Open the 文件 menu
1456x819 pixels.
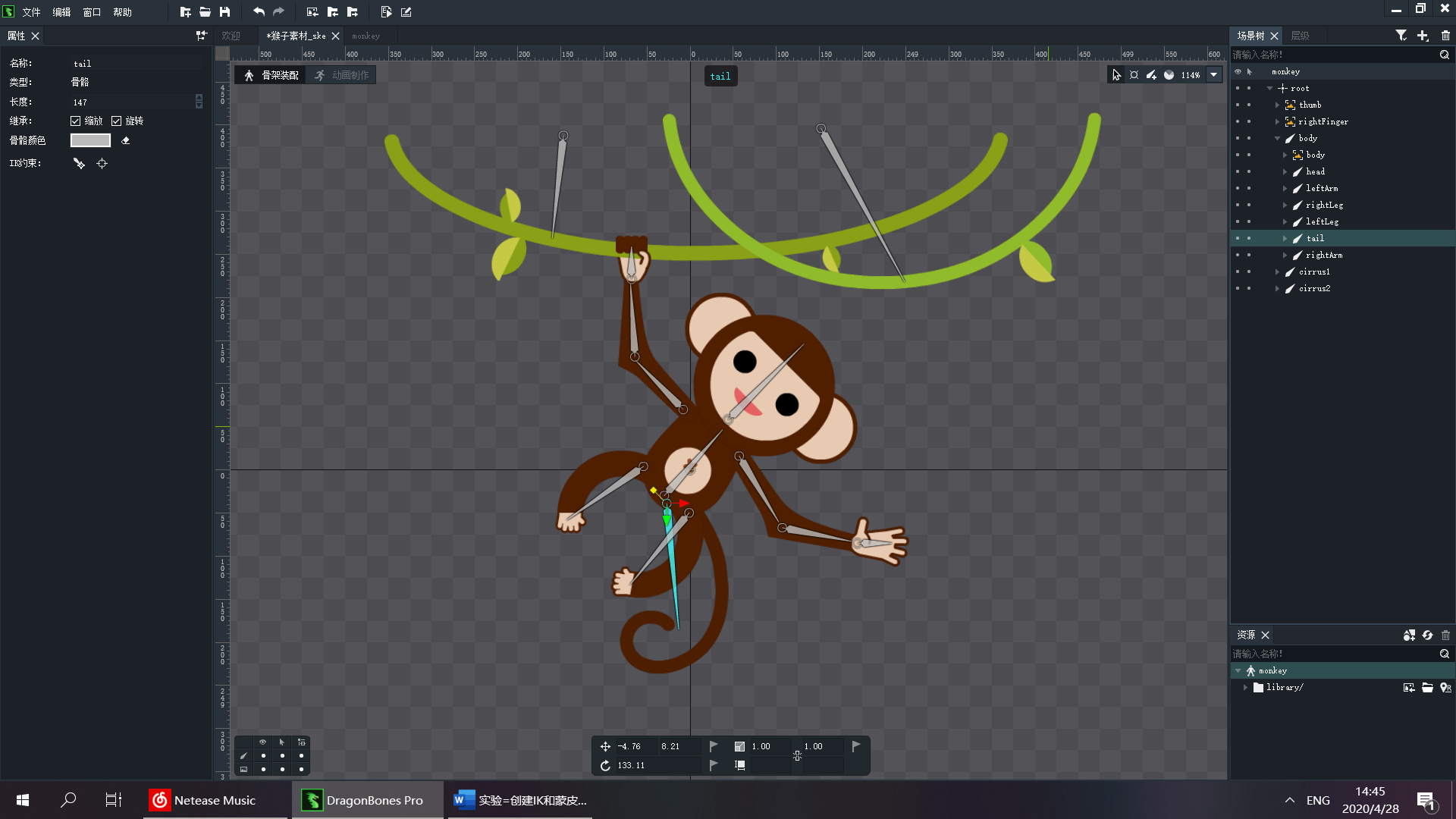click(x=31, y=12)
